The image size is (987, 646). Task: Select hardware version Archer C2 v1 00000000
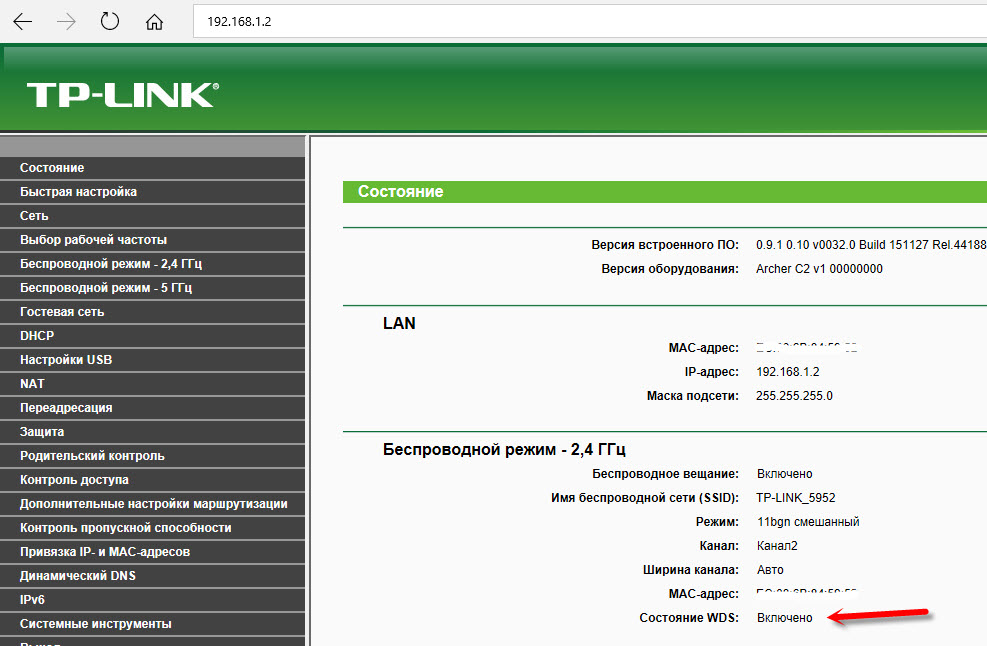click(819, 269)
